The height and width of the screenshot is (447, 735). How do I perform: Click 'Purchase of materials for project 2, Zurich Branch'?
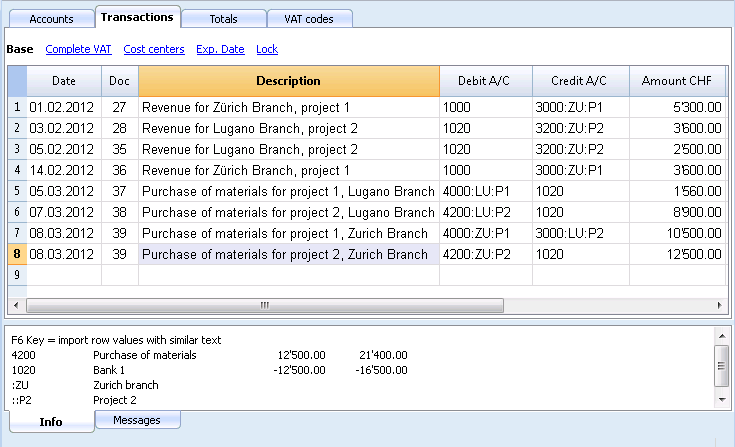click(x=289, y=254)
